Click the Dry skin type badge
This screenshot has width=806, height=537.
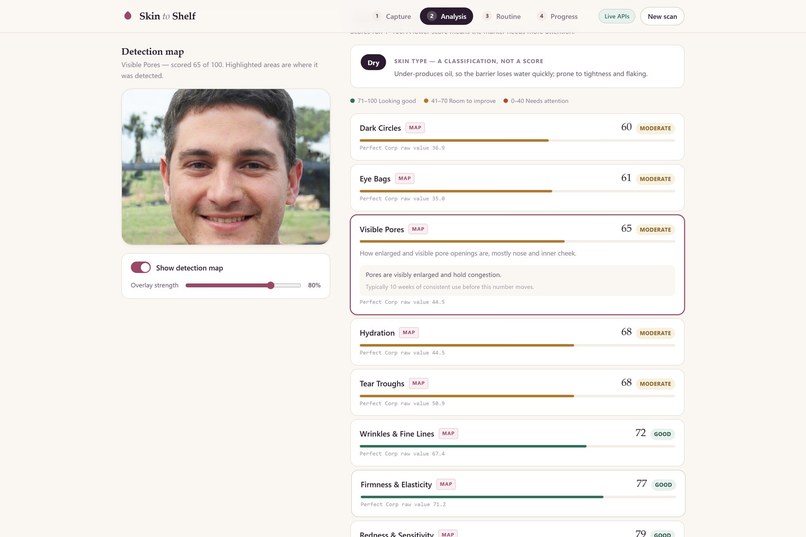pyautogui.click(x=373, y=63)
